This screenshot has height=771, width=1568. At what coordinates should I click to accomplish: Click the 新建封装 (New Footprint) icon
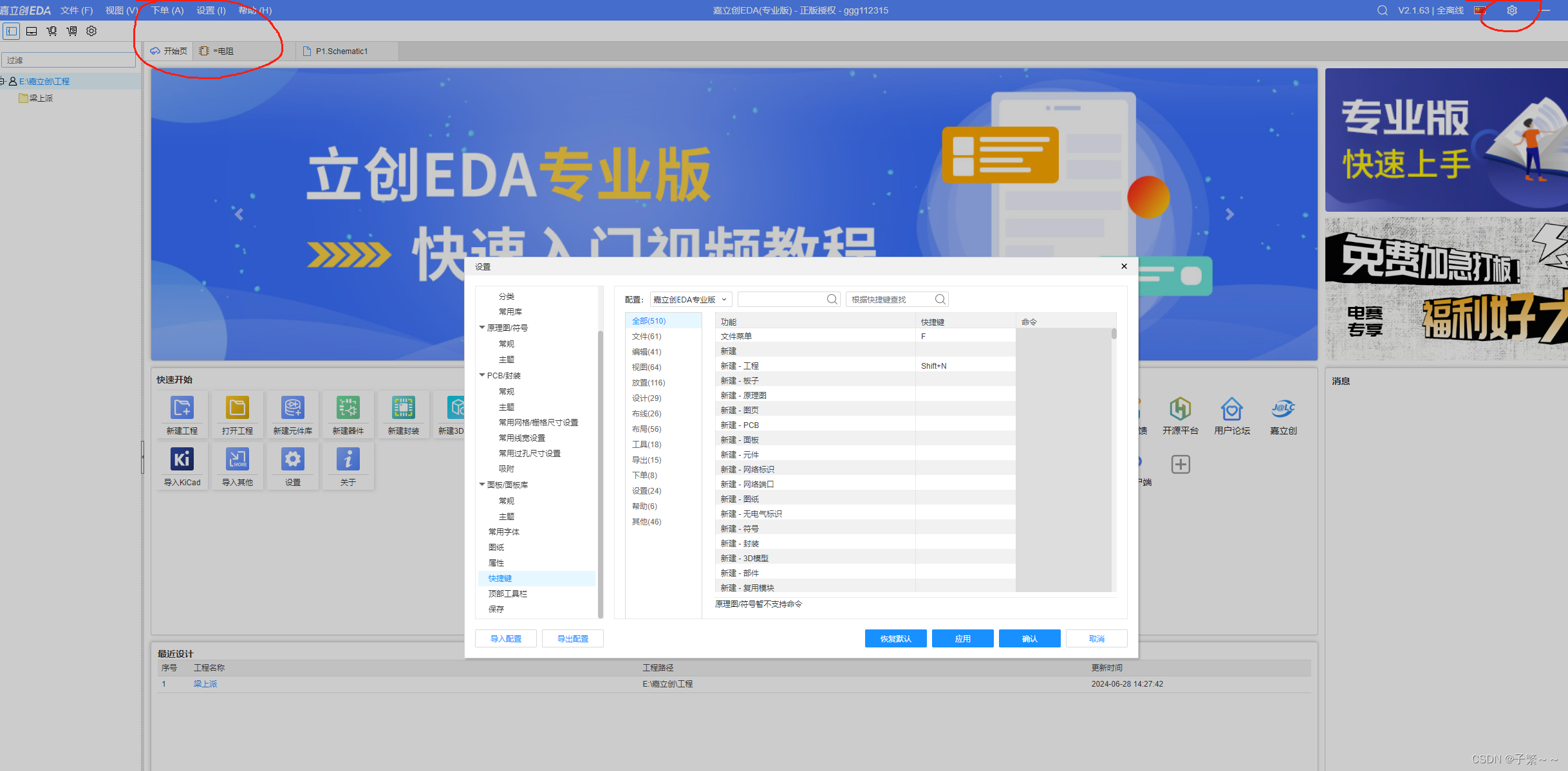[x=403, y=408]
